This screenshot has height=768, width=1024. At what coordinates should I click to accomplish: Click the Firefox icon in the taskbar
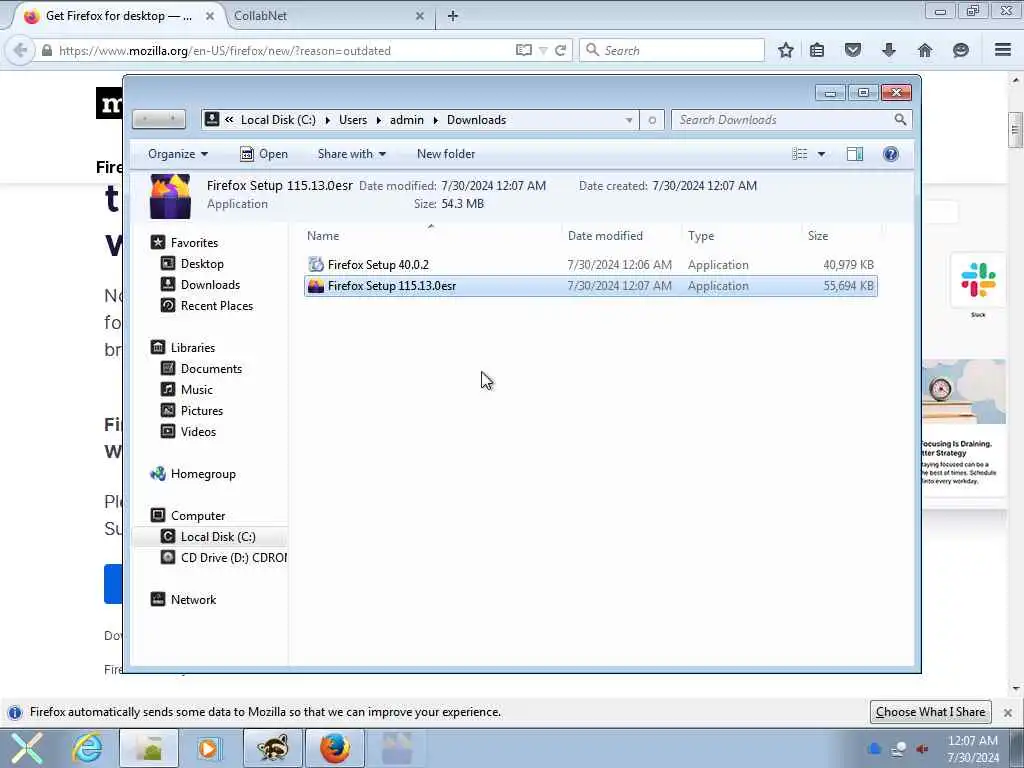(334, 748)
